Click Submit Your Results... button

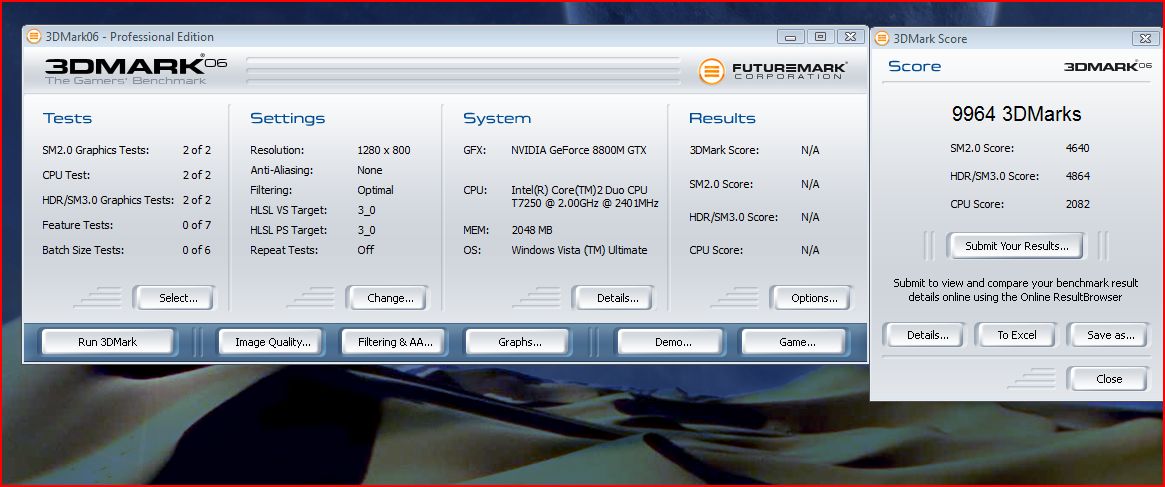(x=1016, y=246)
